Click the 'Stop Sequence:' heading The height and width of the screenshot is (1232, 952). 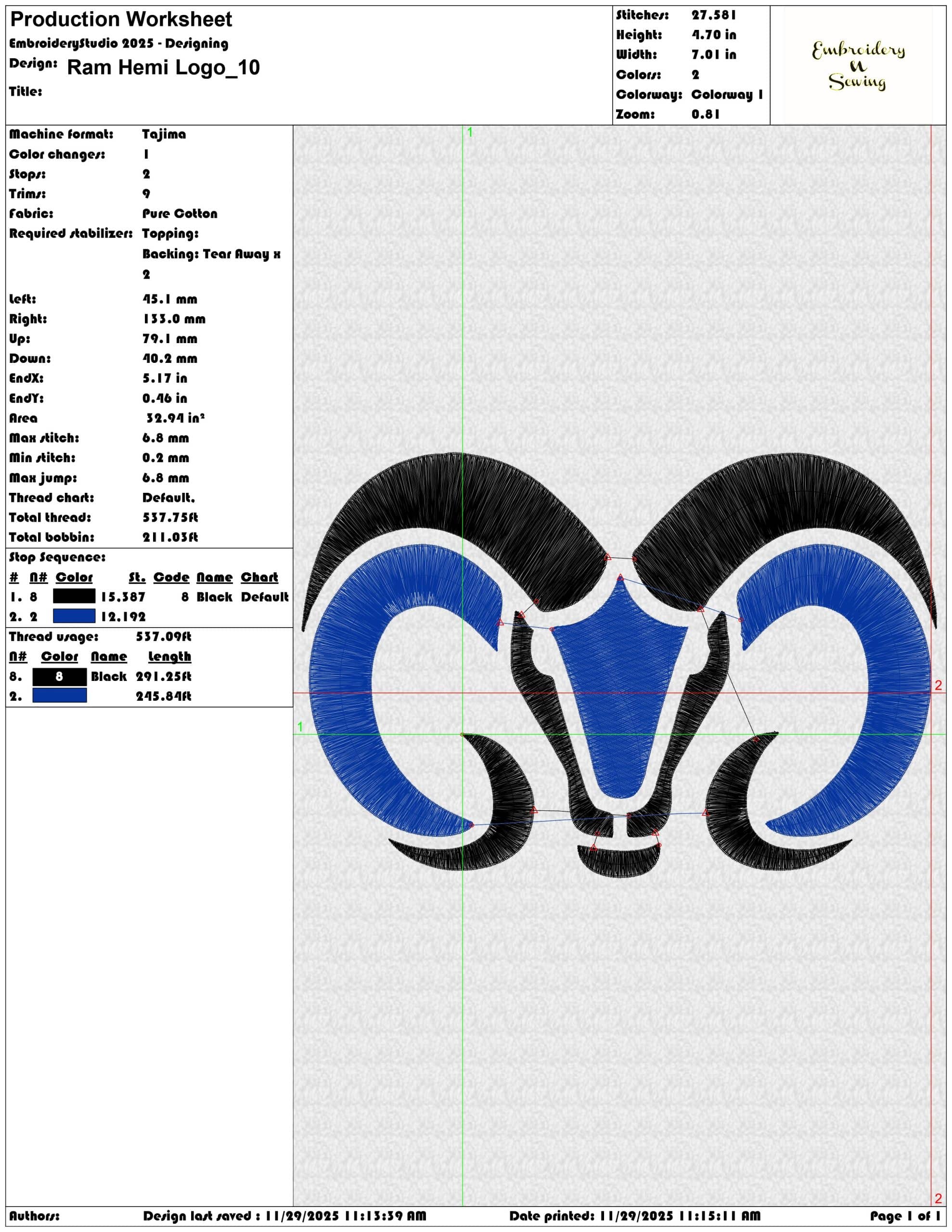(57, 557)
